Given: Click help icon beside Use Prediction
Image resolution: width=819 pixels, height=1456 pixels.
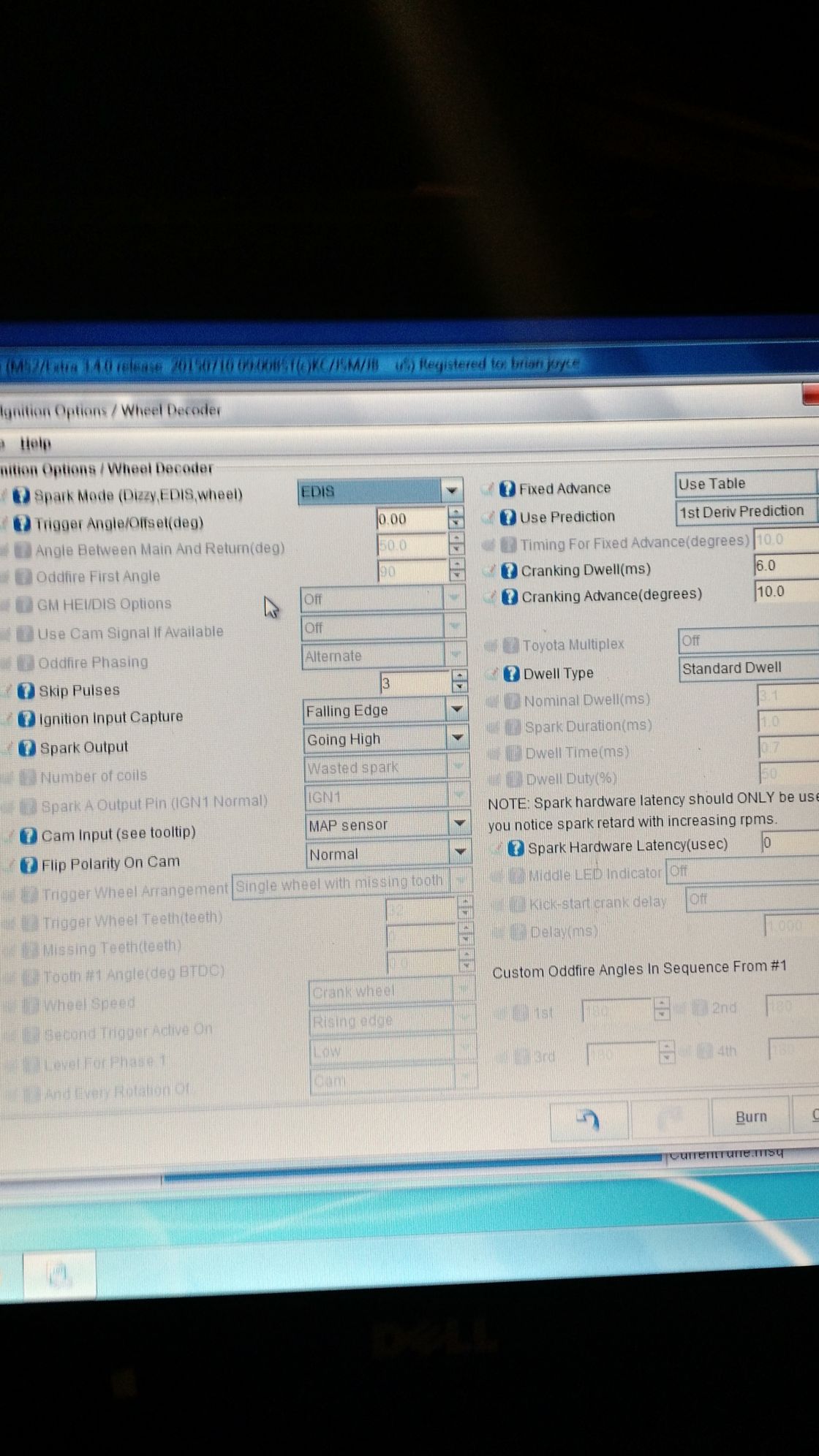Looking at the screenshot, I should click(x=508, y=517).
